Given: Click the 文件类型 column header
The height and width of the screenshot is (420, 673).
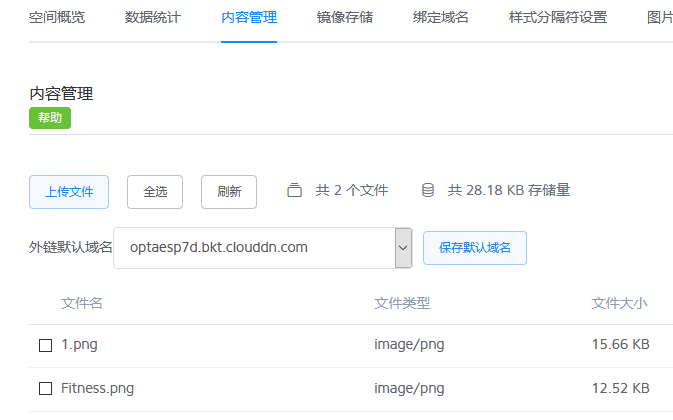Looking at the screenshot, I should coord(402,303).
